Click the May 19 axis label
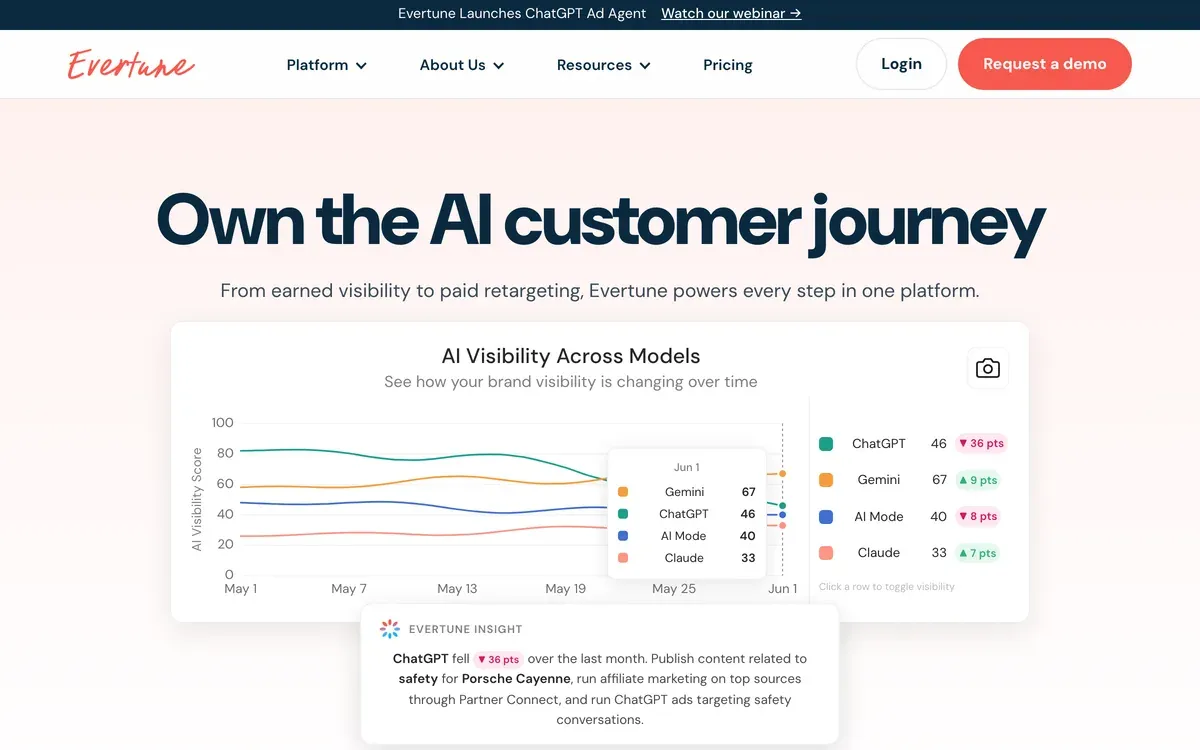The height and width of the screenshot is (750, 1200). pyautogui.click(x=565, y=589)
